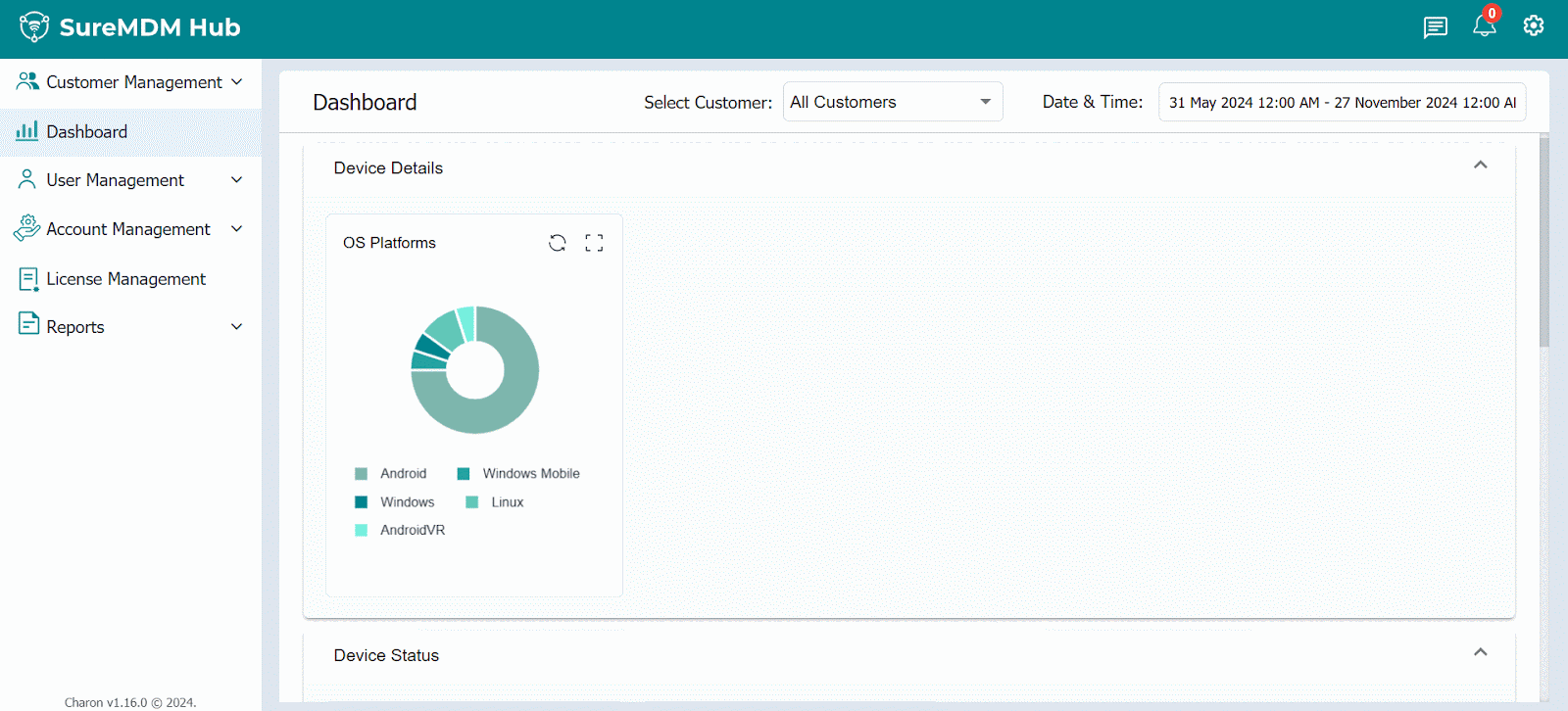Image resolution: width=1568 pixels, height=711 pixels.
Task: Click the Windows Mobile legend label
Action: coord(531,474)
